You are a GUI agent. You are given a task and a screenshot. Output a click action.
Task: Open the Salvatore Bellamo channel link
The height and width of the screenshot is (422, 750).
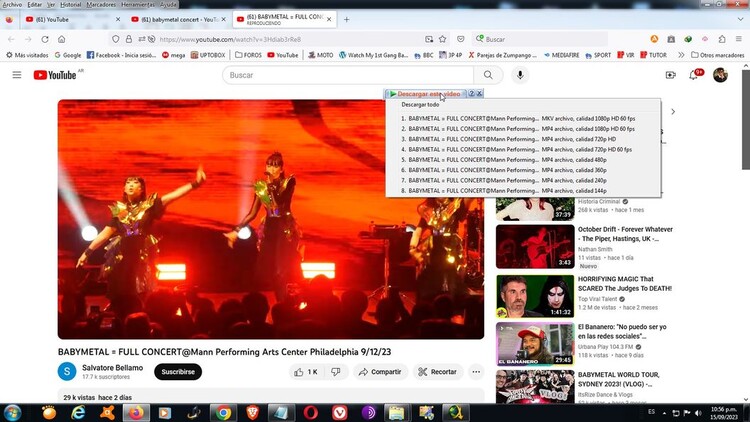pos(112,367)
